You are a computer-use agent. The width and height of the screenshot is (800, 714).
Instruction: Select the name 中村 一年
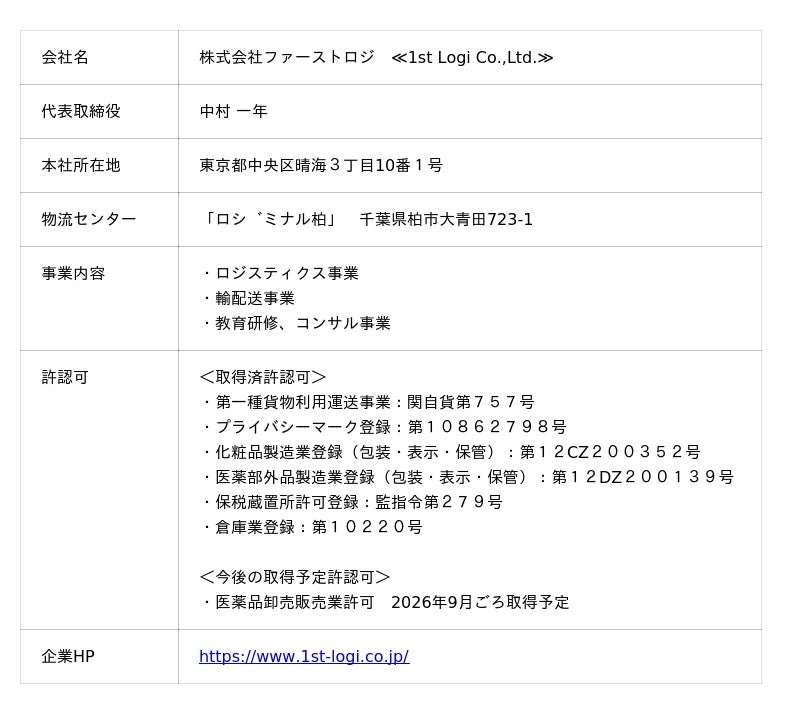coord(234,111)
